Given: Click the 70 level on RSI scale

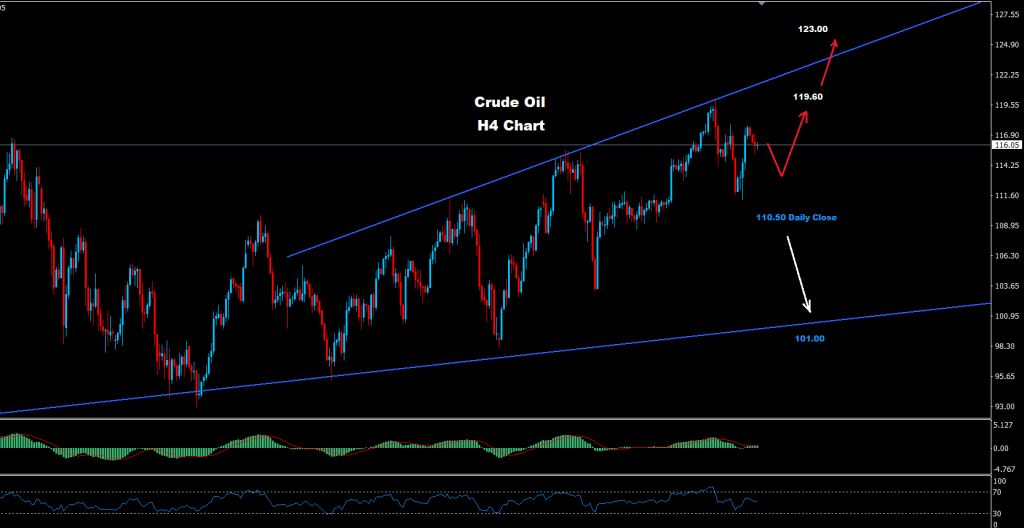Looking at the screenshot, I should click(x=999, y=492).
